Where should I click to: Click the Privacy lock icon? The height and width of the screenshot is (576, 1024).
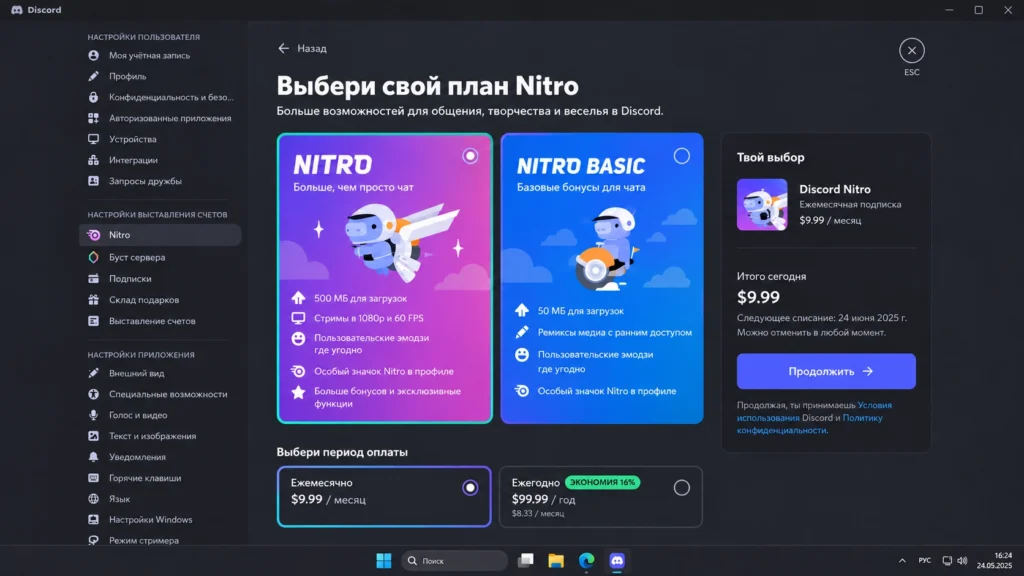[x=93, y=97]
